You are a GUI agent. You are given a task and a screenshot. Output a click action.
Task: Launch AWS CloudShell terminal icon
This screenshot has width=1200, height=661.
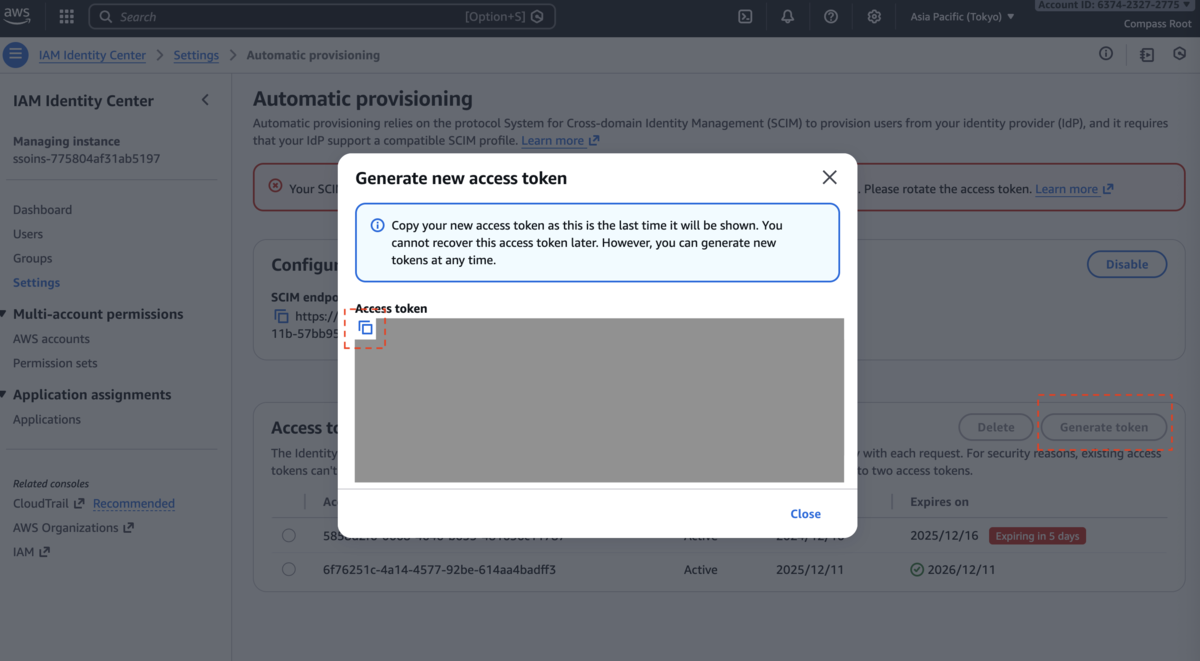745,17
